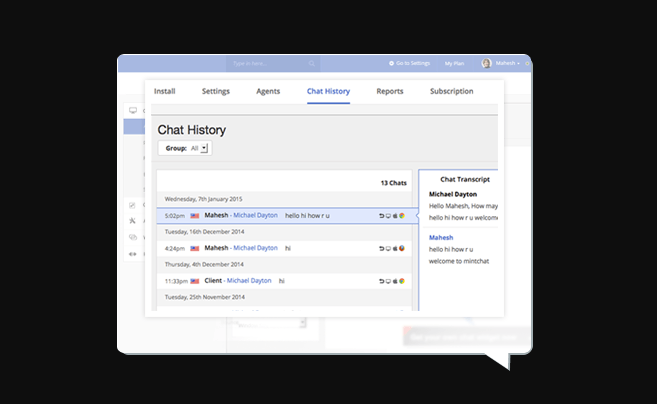Click the US flag icon in 5:02pm chat
657x404 pixels.
click(x=195, y=215)
